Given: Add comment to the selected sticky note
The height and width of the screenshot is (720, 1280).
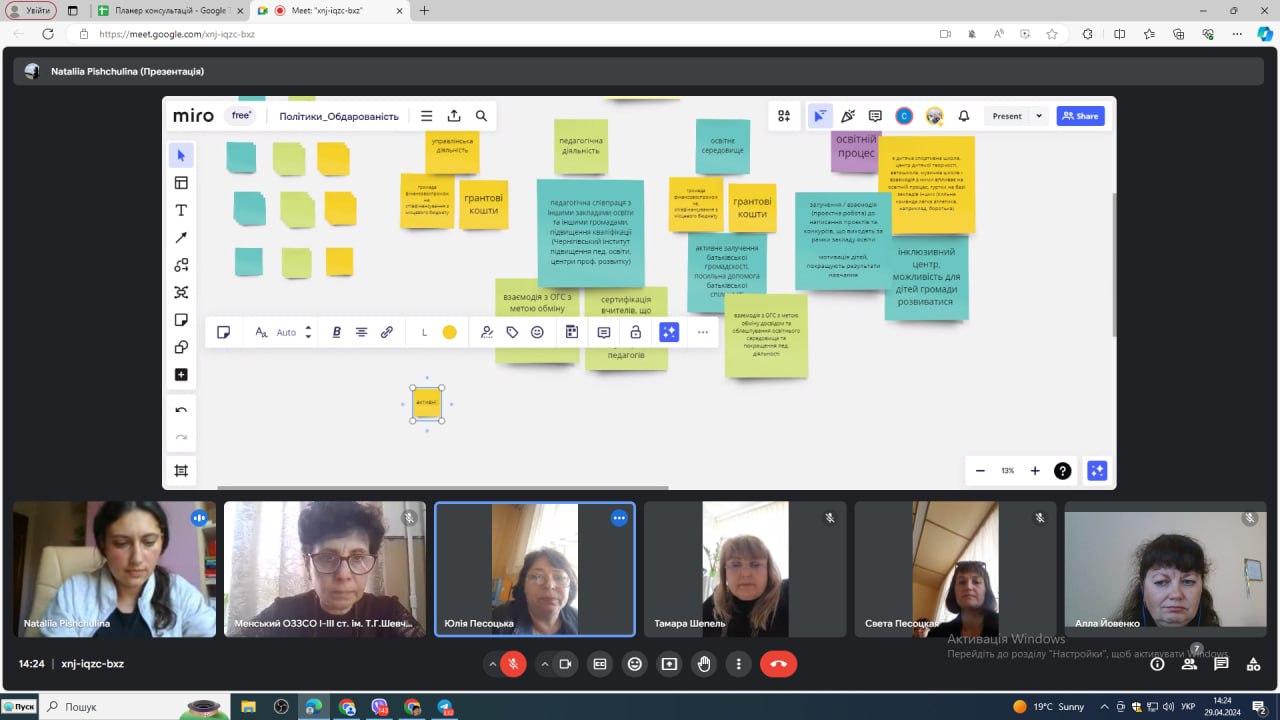Looking at the screenshot, I should coord(604,332).
